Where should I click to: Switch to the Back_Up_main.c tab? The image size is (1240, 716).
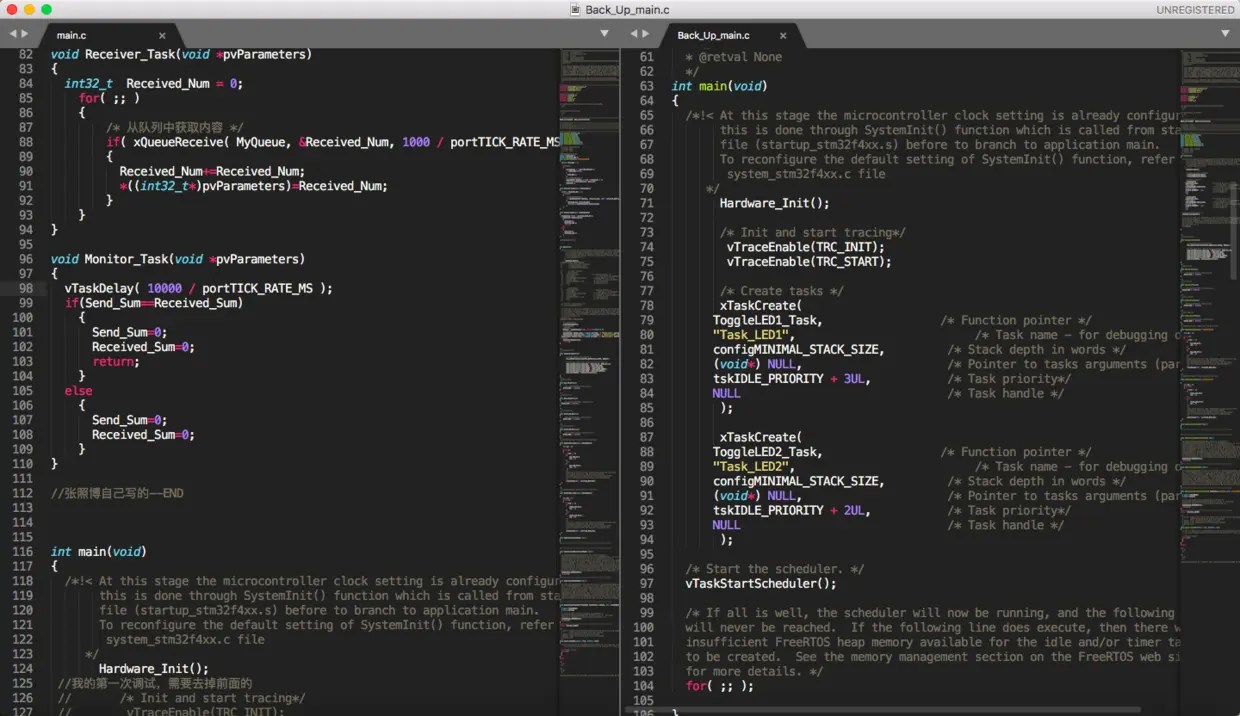(713, 36)
